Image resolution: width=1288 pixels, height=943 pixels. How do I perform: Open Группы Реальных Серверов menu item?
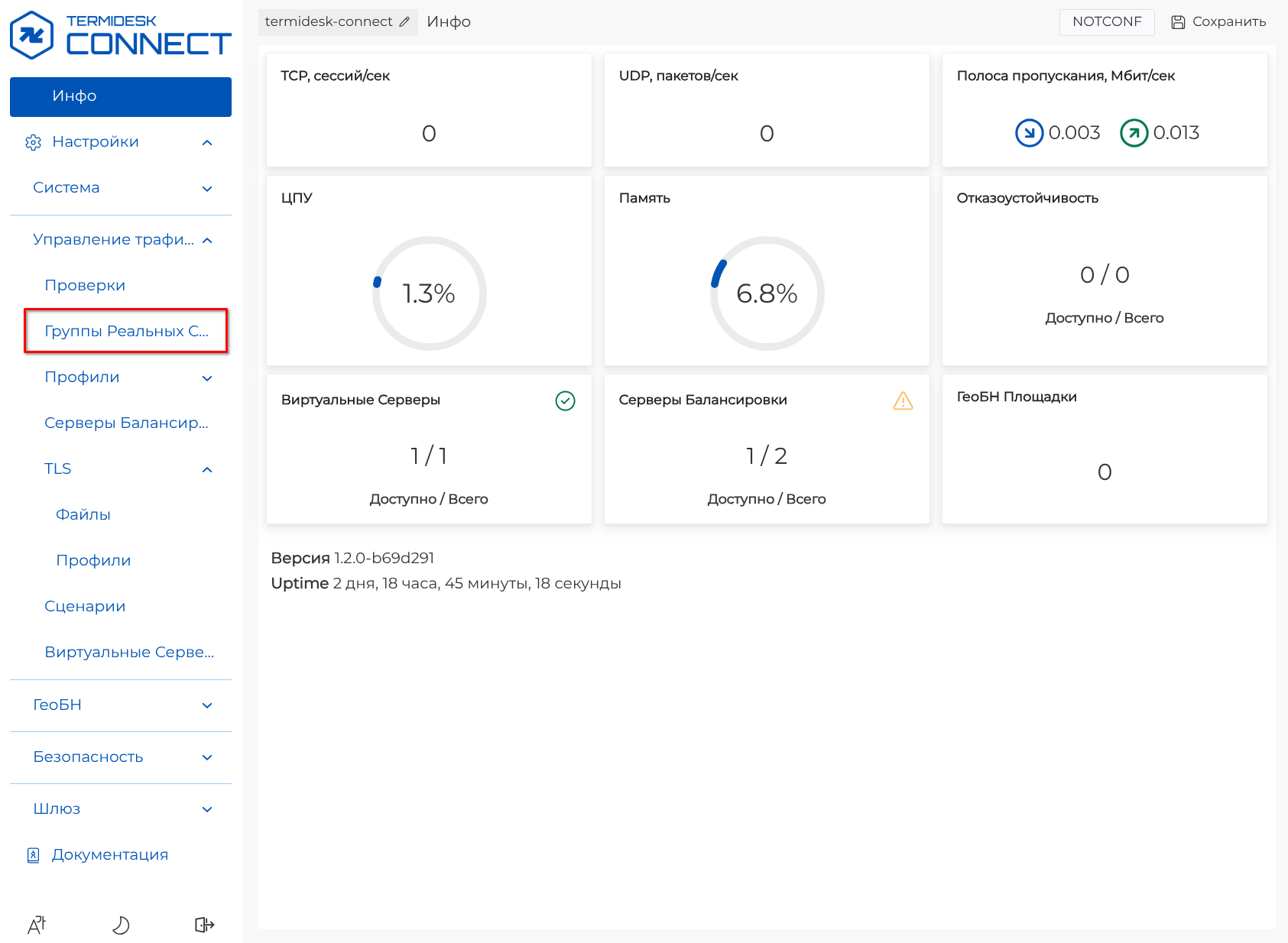tap(126, 331)
